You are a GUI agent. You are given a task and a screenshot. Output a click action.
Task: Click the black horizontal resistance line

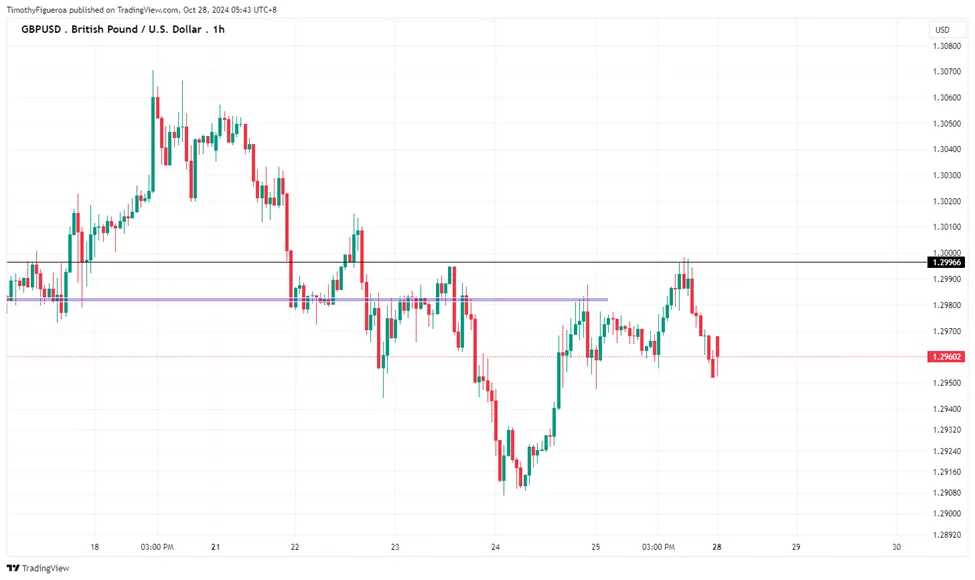[x=466, y=262]
